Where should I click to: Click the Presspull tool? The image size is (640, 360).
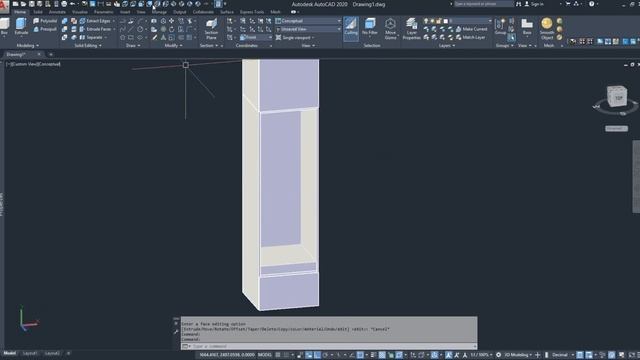[45, 29]
